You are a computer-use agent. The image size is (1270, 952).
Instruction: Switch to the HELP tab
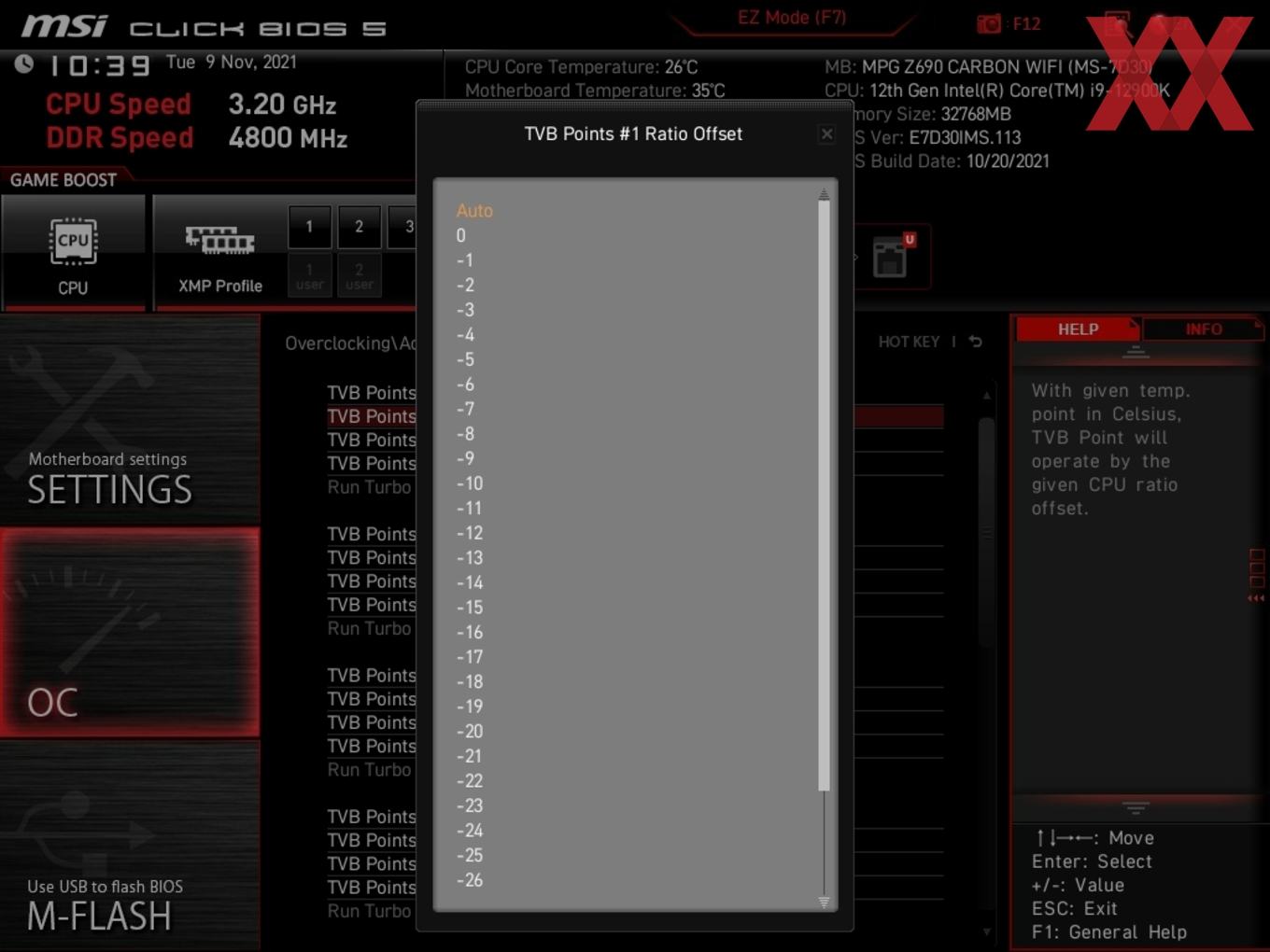[1078, 329]
